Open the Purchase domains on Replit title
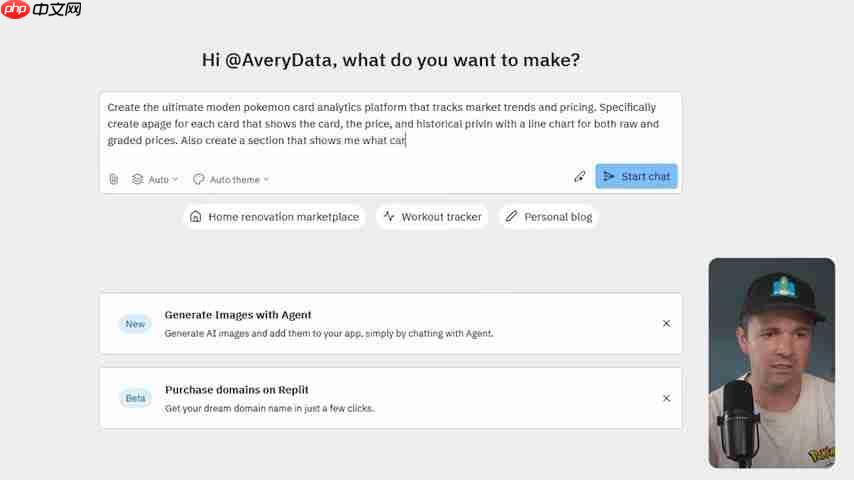 coord(237,390)
